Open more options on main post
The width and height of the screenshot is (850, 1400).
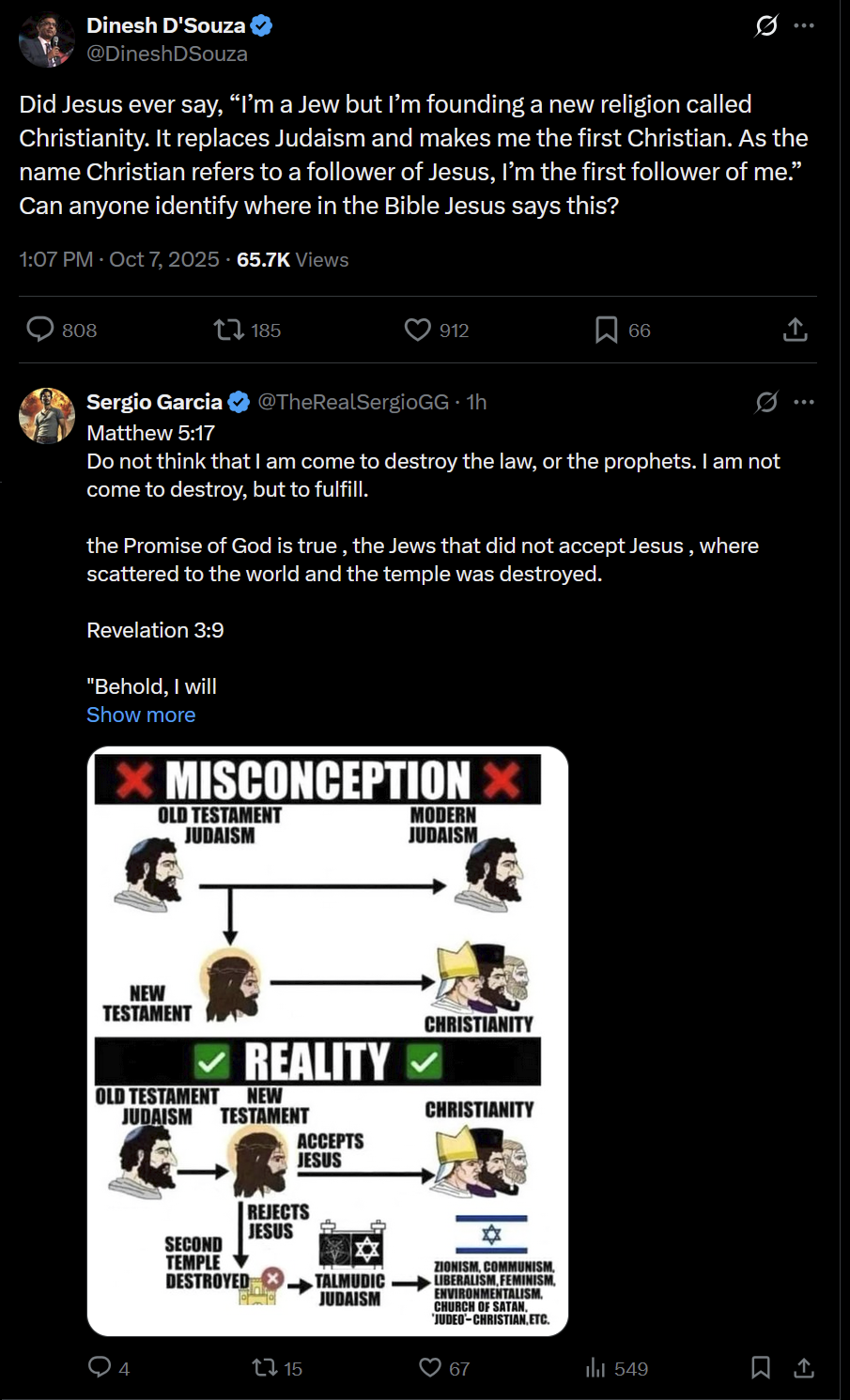click(x=804, y=25)
